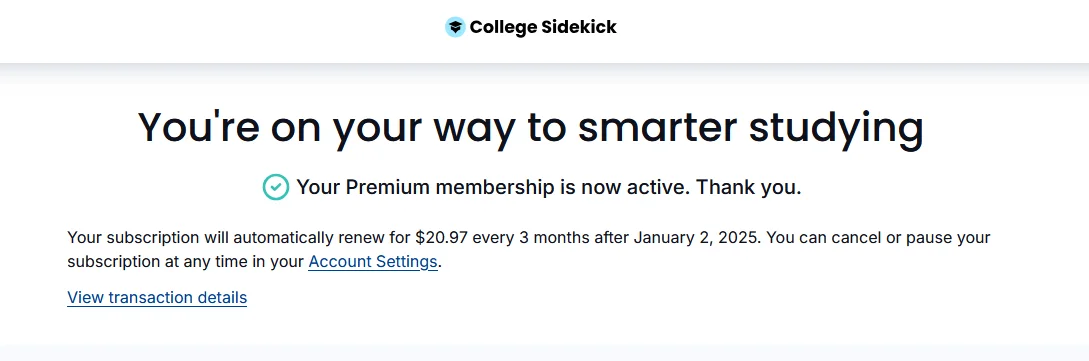Click the word "You're" in the heading

click(199, 127)
